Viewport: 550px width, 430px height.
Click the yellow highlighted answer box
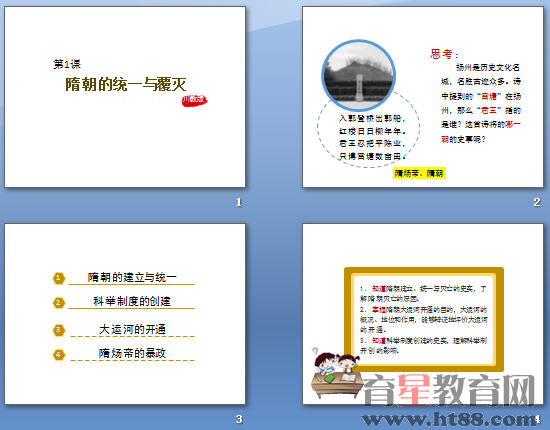coord(419,173)
